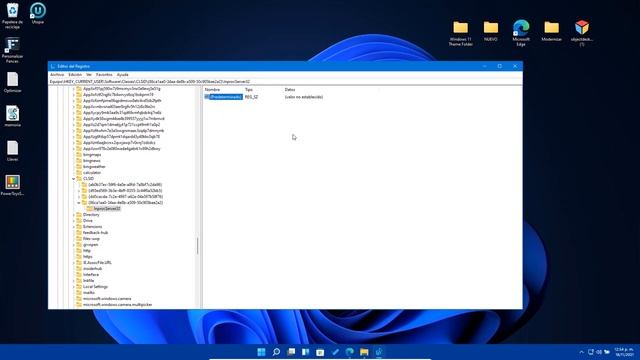
Task: Select the bingnews key
Action: pos(91,161)
